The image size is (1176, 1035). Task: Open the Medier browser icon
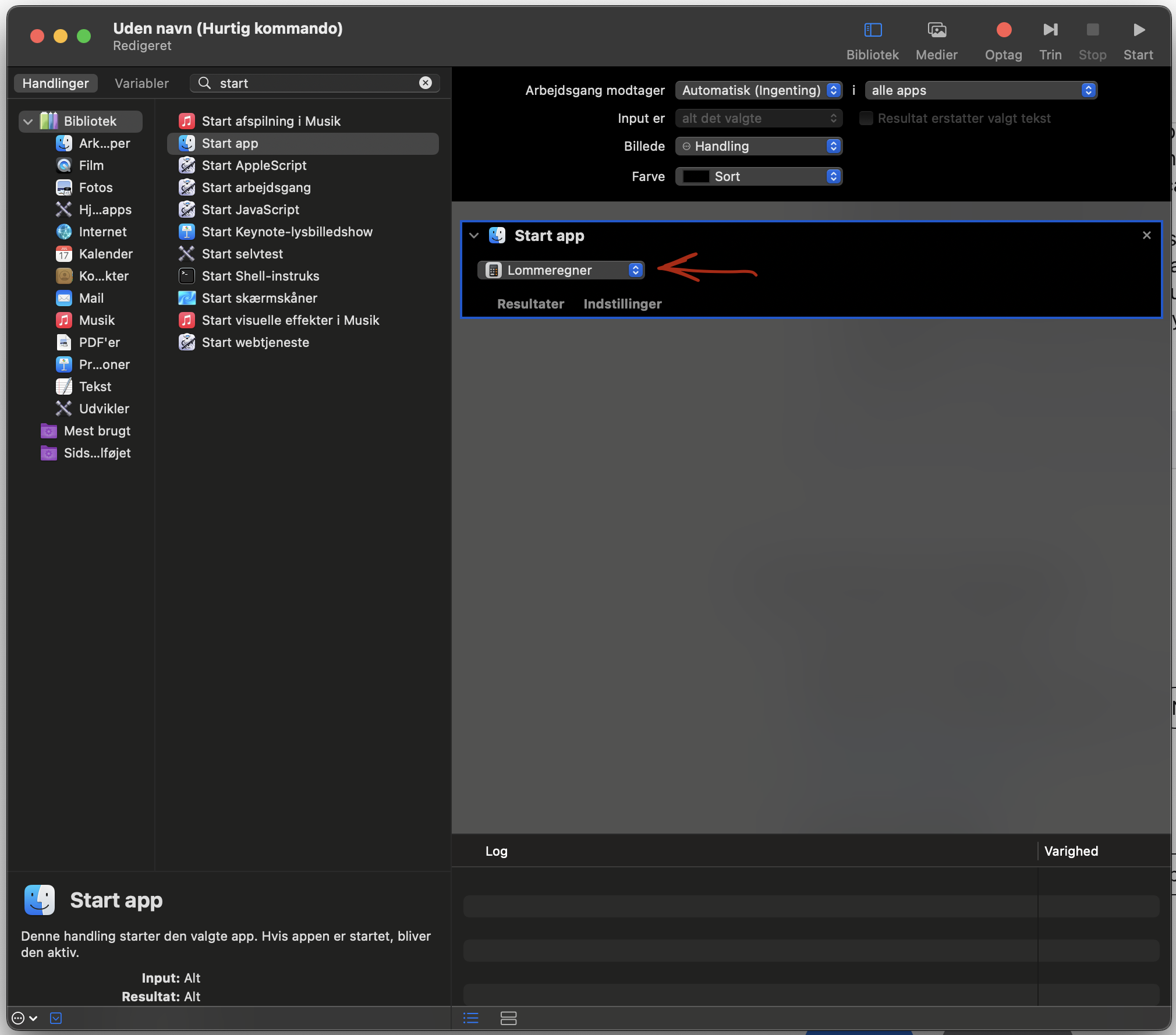936,30
